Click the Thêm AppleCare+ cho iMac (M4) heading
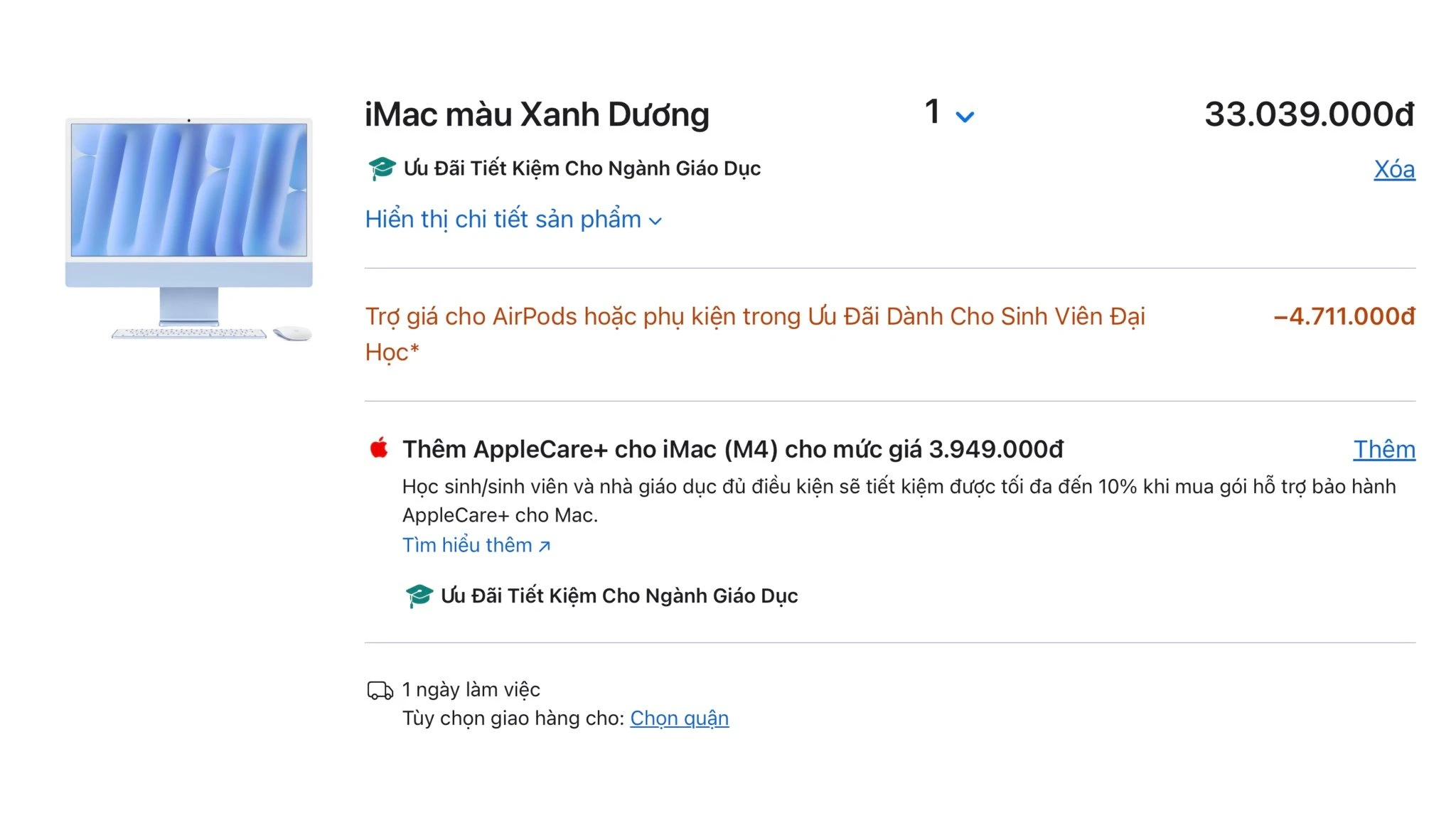1456x835 pixels. coord(733,449)
